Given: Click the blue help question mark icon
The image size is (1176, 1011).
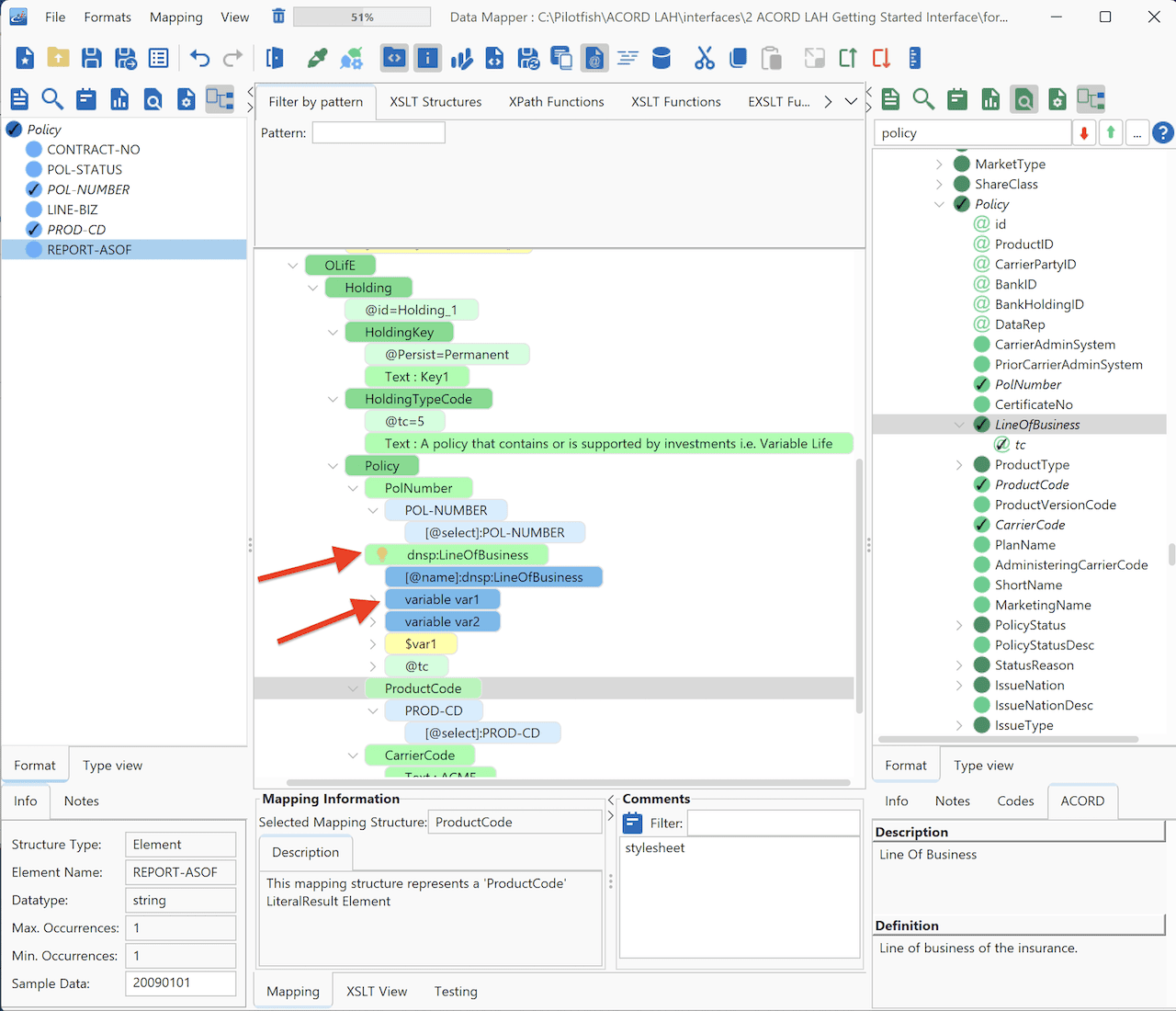Looking at the screenshot, I should pos(1163,133).
